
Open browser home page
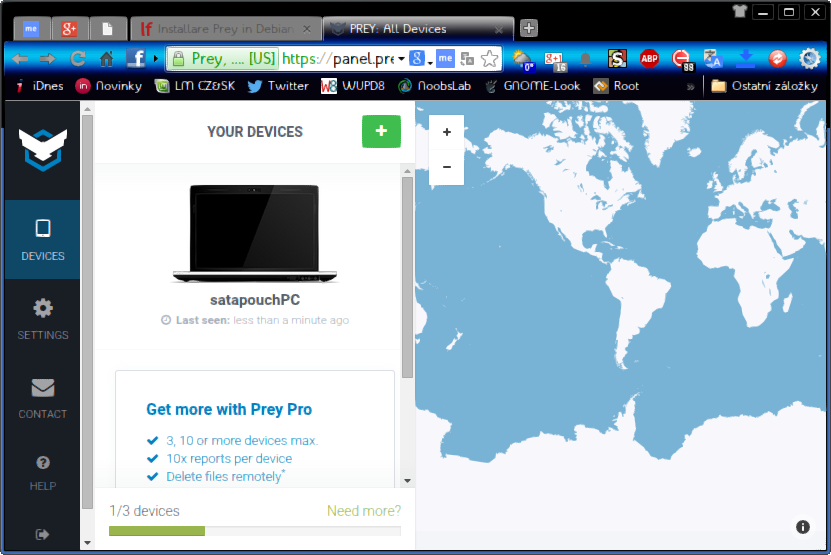coord(107,59)
